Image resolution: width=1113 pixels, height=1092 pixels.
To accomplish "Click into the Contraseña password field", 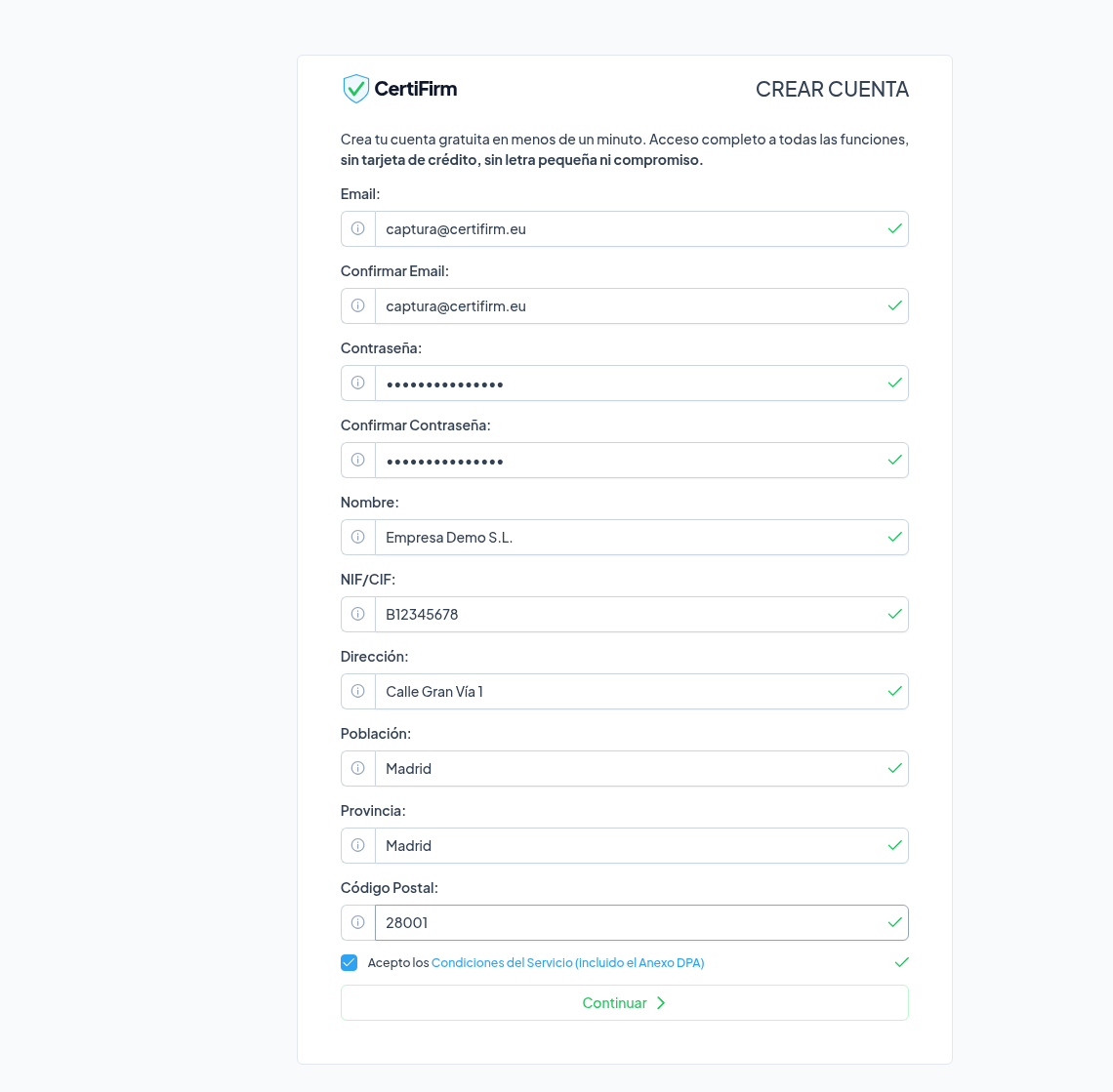I will tap(630, 383).
